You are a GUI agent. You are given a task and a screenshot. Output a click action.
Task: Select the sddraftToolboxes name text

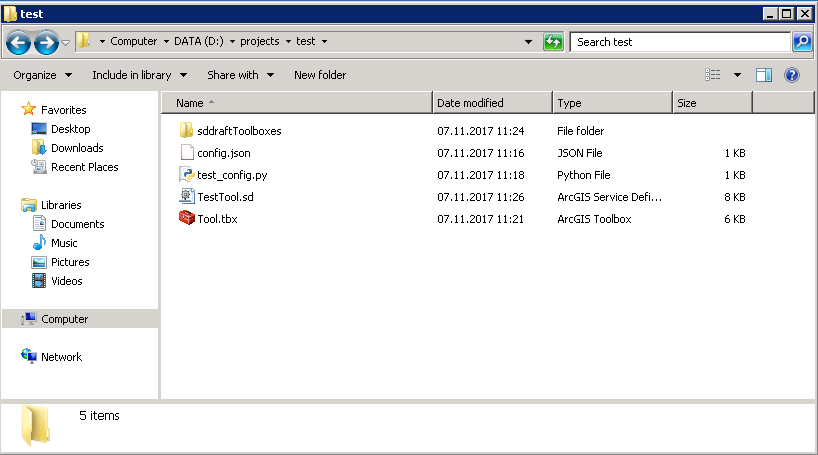(x=239, y=131)
